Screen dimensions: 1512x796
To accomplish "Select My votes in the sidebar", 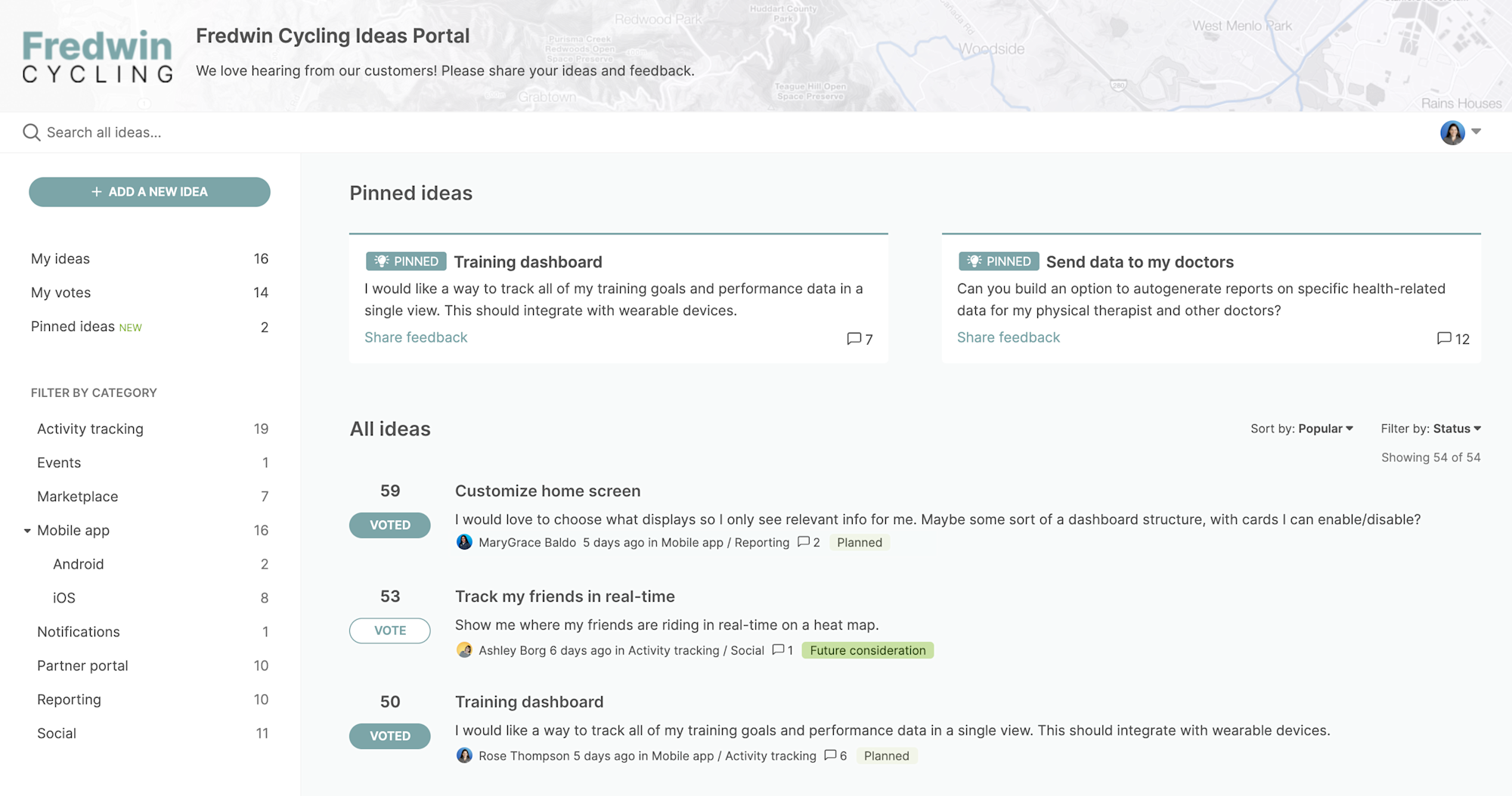I will (60, 293).
